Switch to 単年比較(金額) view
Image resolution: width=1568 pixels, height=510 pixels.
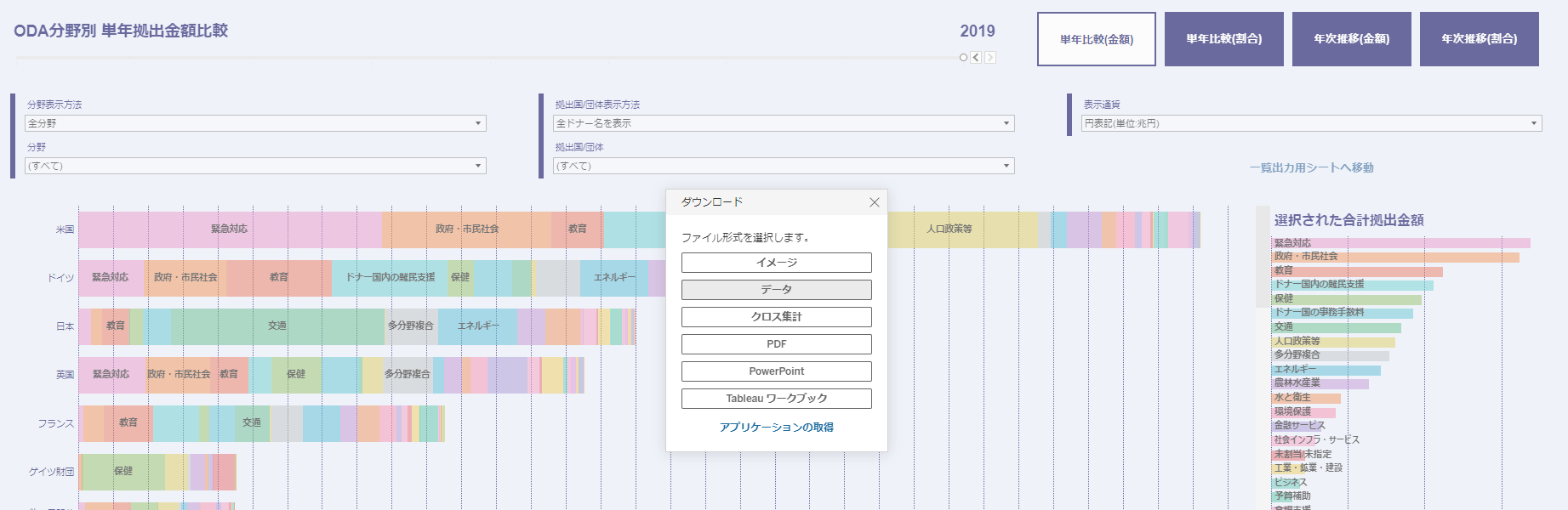(x=1097, y=39)
